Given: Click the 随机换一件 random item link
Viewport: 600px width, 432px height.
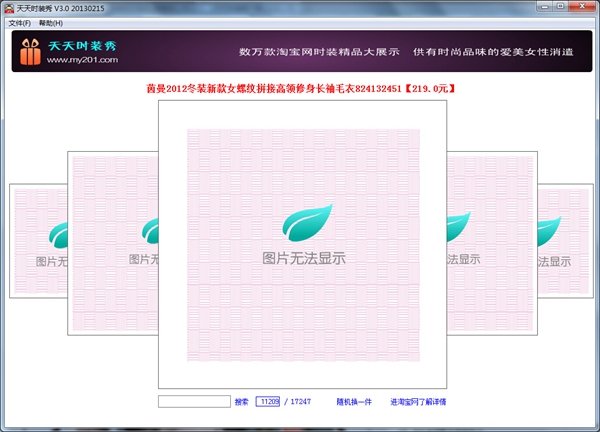Looking at the screenshot, I should point(354,402).
